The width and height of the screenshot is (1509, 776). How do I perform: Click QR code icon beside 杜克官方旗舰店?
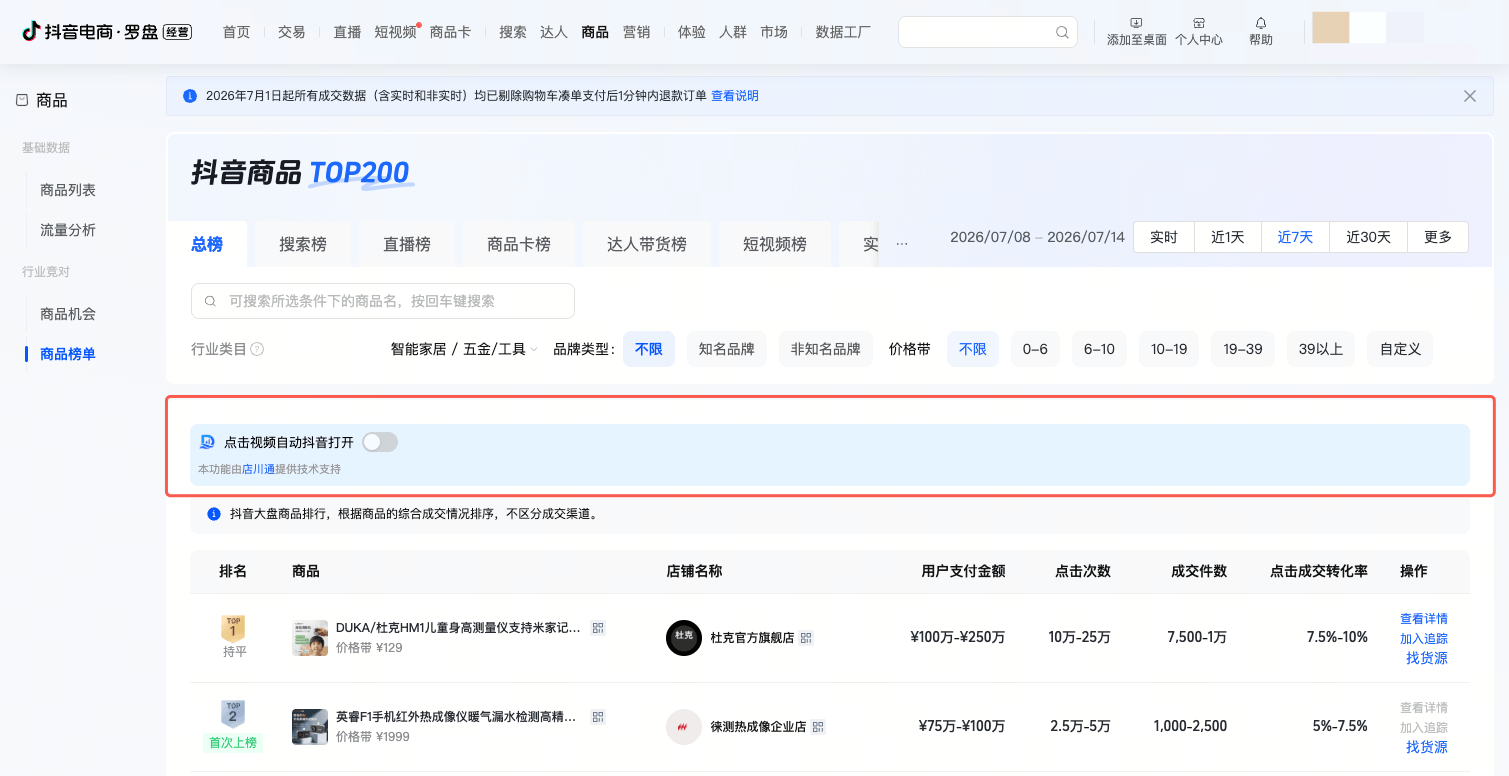[806, 638]
